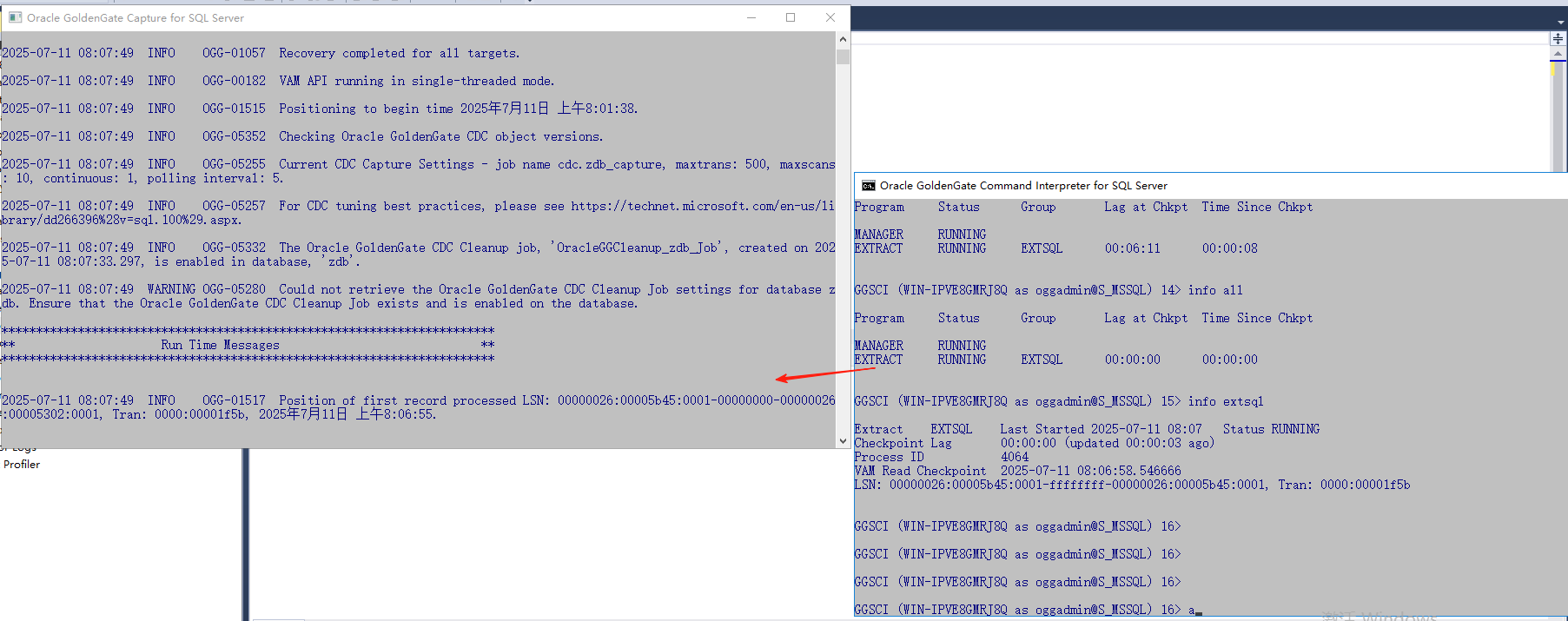Click the Oracle GoldenGate Capture window icon

[x=15, y=17]
